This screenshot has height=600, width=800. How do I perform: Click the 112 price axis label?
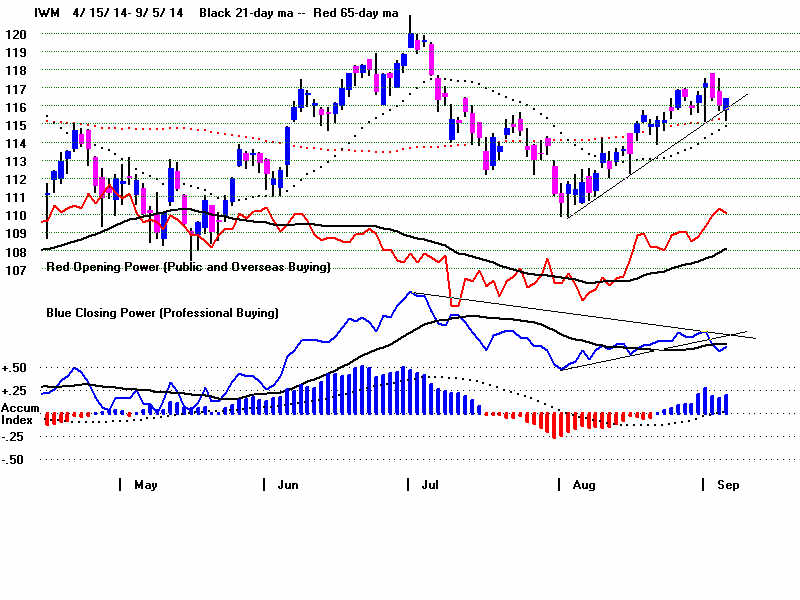(x=15, y=180)
